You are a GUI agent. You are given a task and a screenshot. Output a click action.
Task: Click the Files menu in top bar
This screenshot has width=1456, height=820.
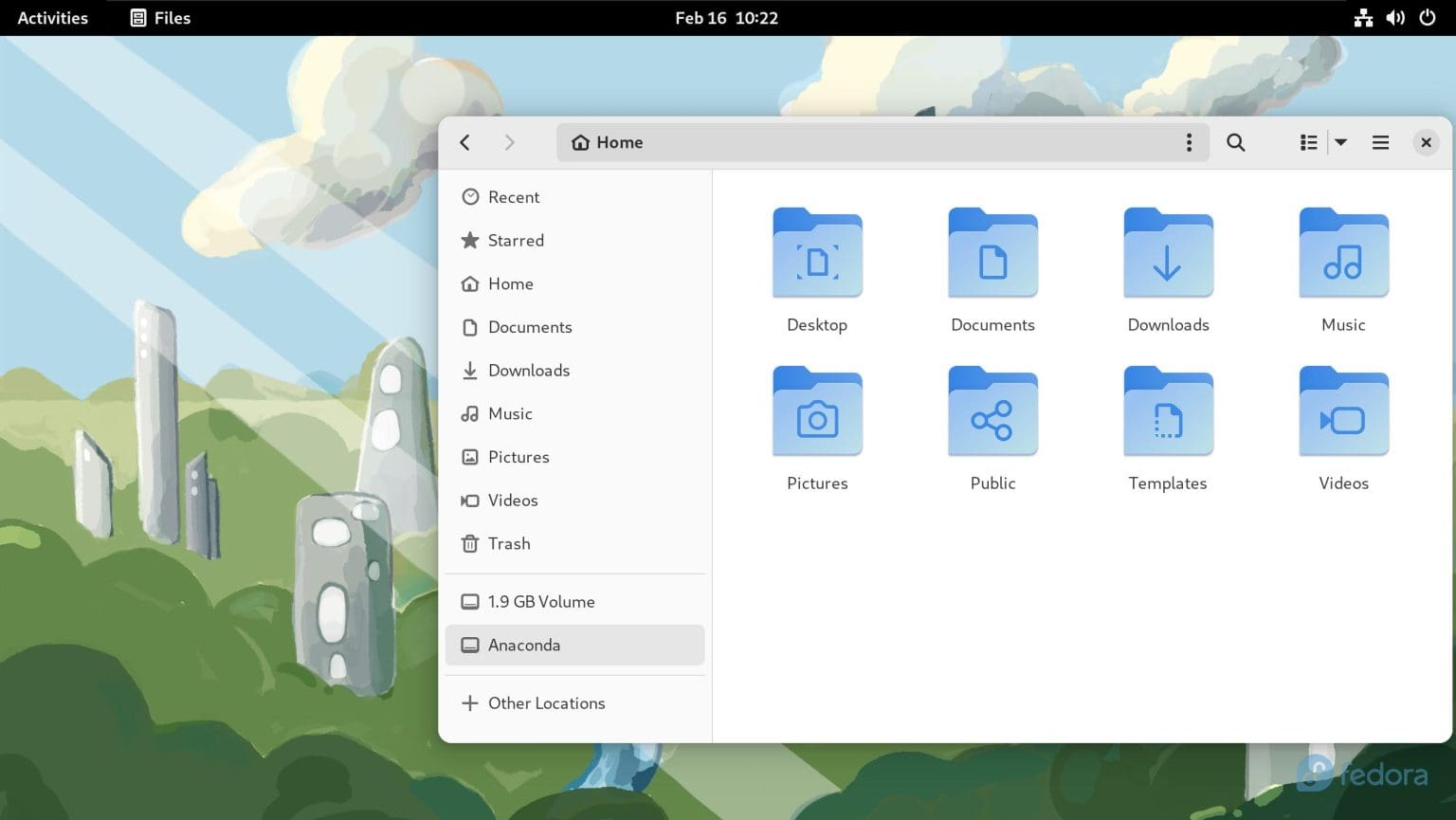click(159, 17)
